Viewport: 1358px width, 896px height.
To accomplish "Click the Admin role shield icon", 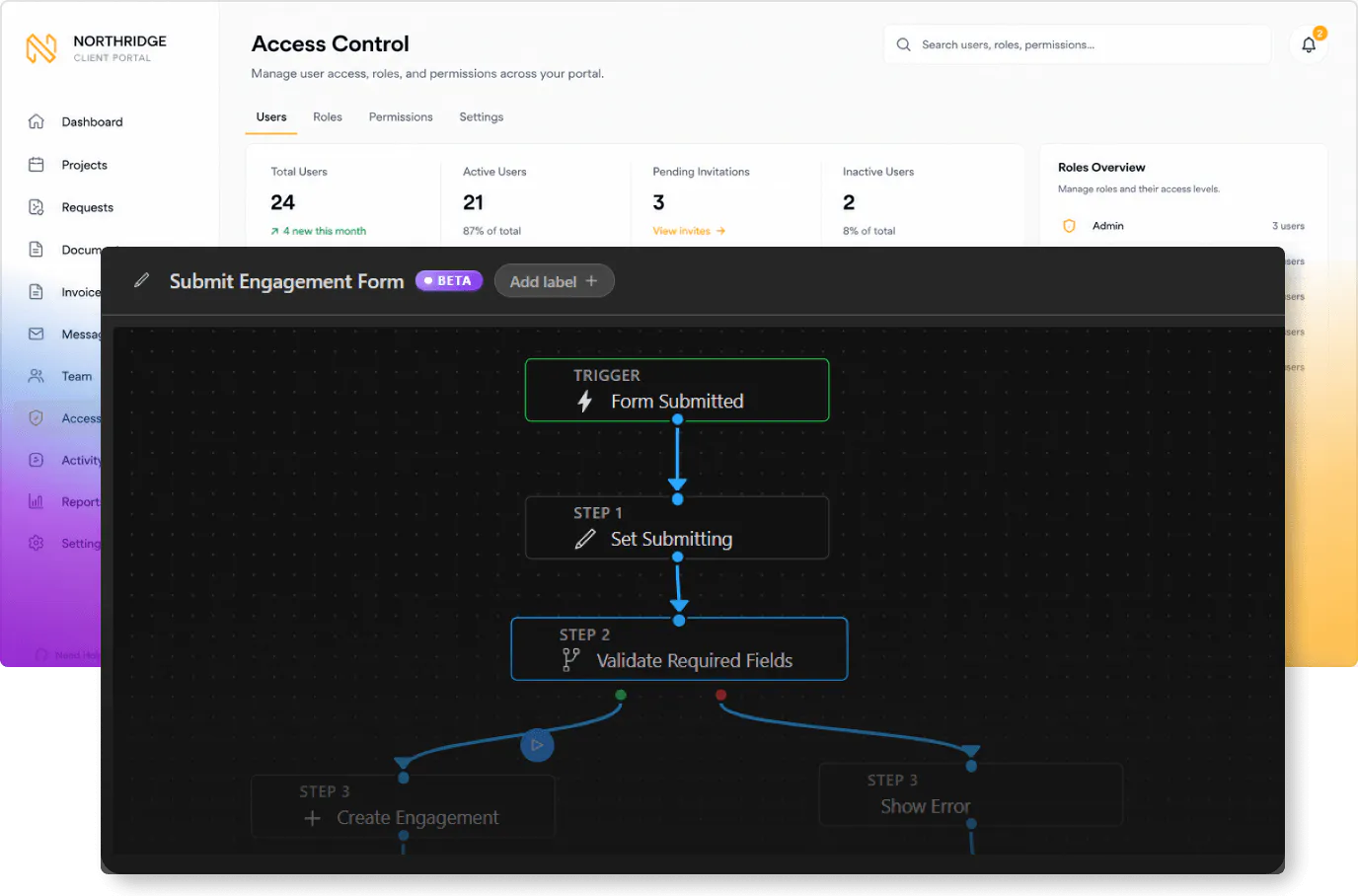I will [x=1069, y=226].
